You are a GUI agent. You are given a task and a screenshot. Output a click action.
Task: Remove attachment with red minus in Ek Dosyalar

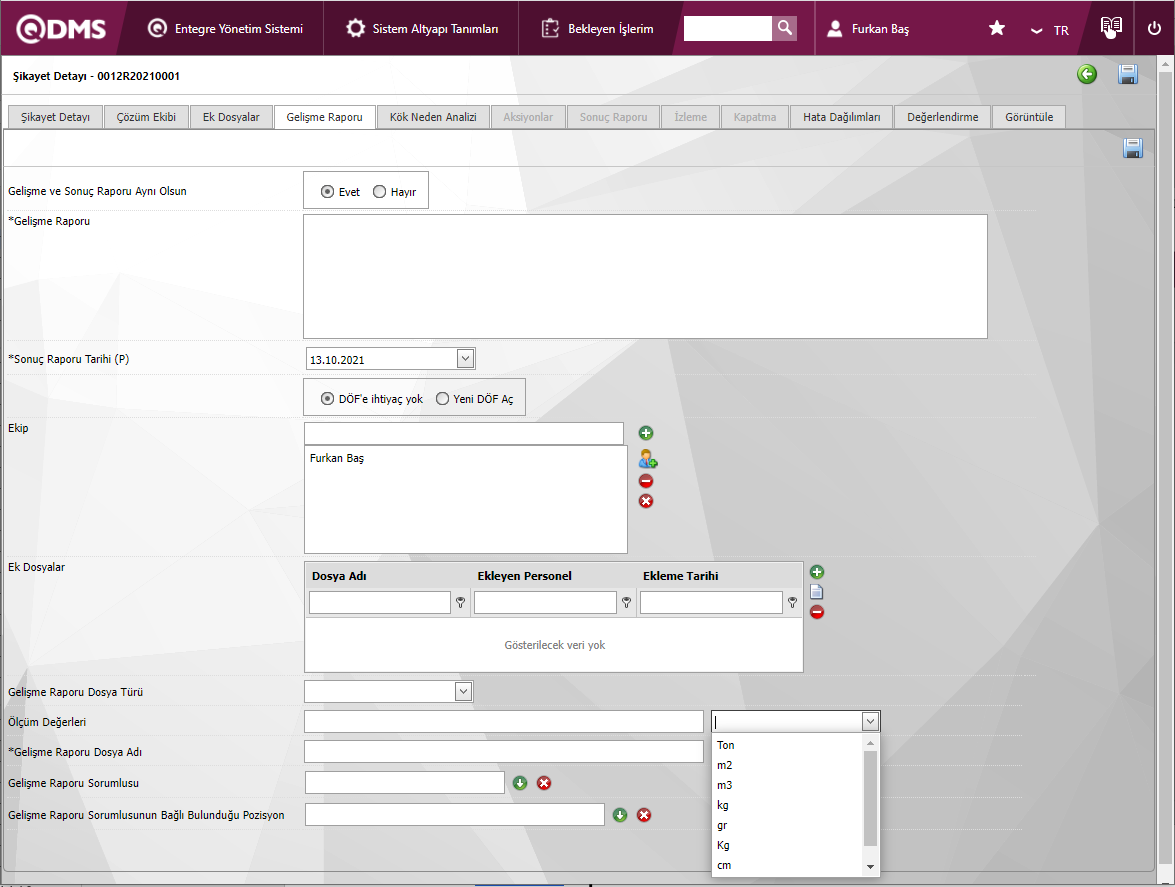tap(817, 612)
